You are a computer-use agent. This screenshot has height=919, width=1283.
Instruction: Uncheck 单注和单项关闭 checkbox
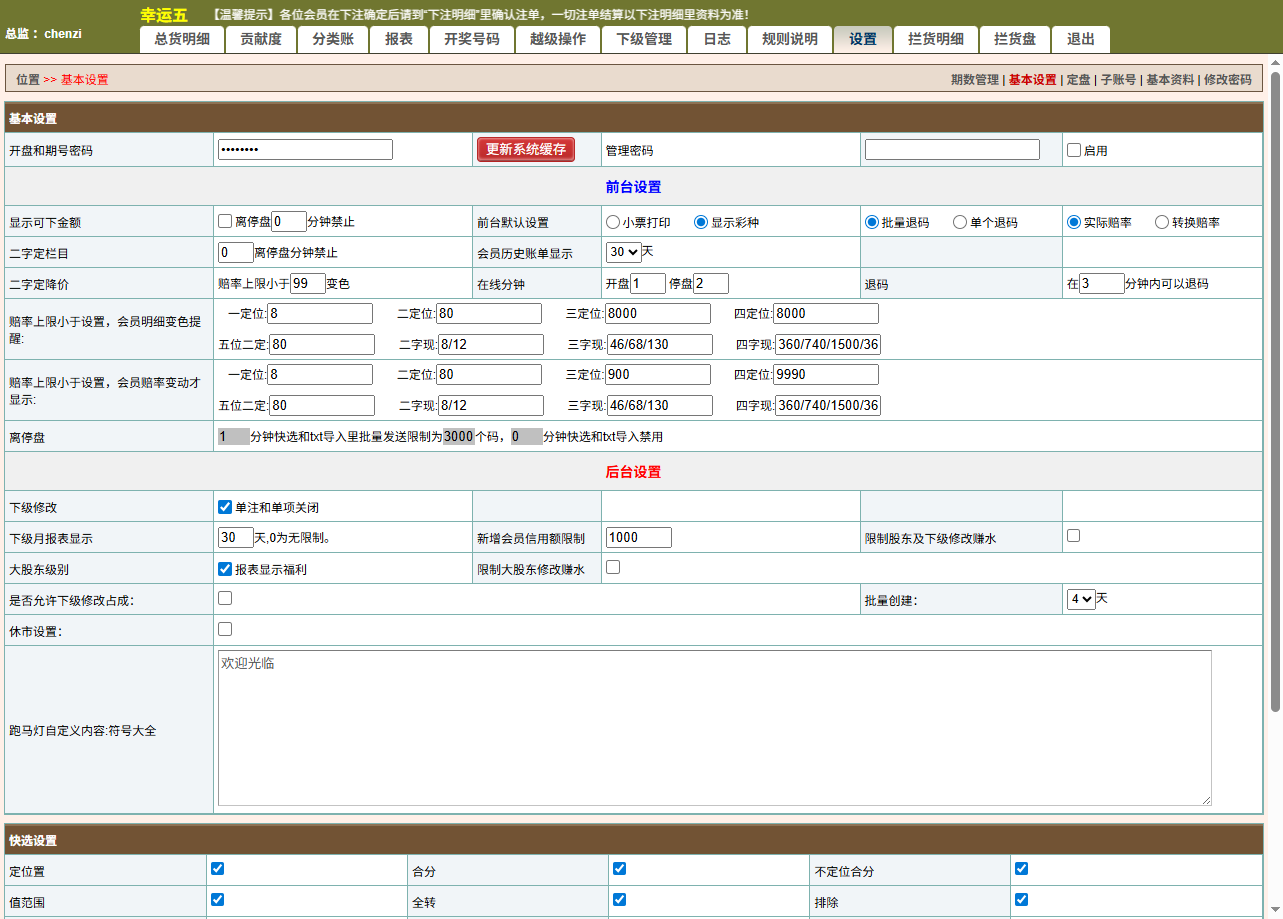(225, 507)
